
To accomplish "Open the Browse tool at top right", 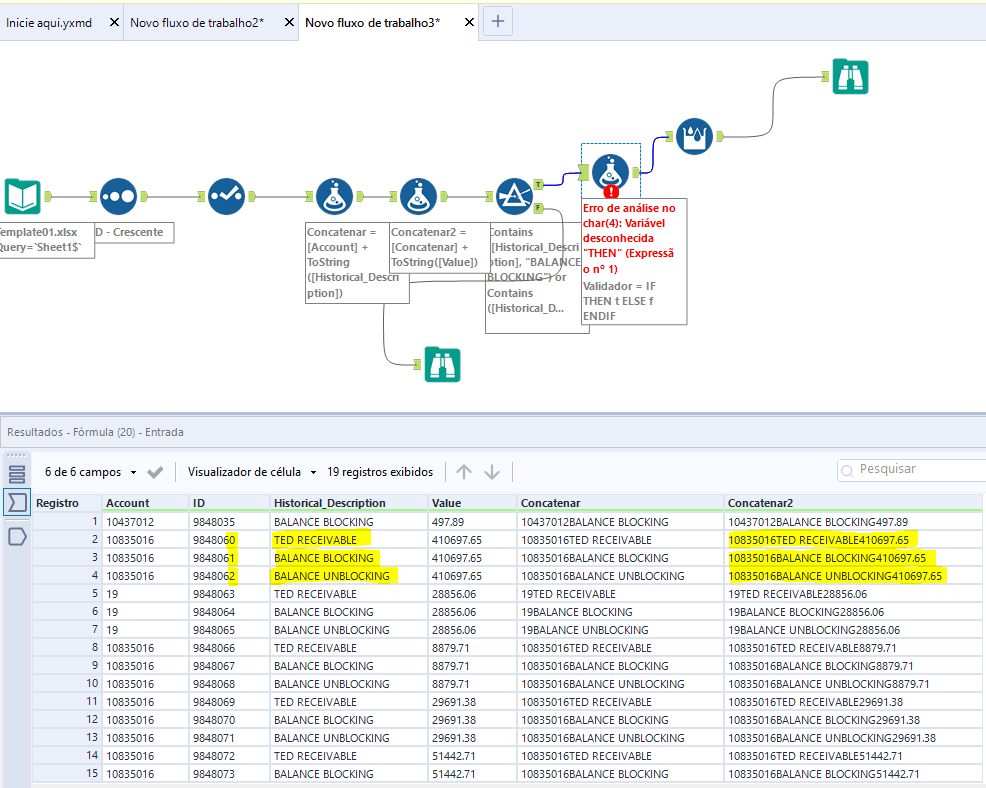I will pos(848,74).
